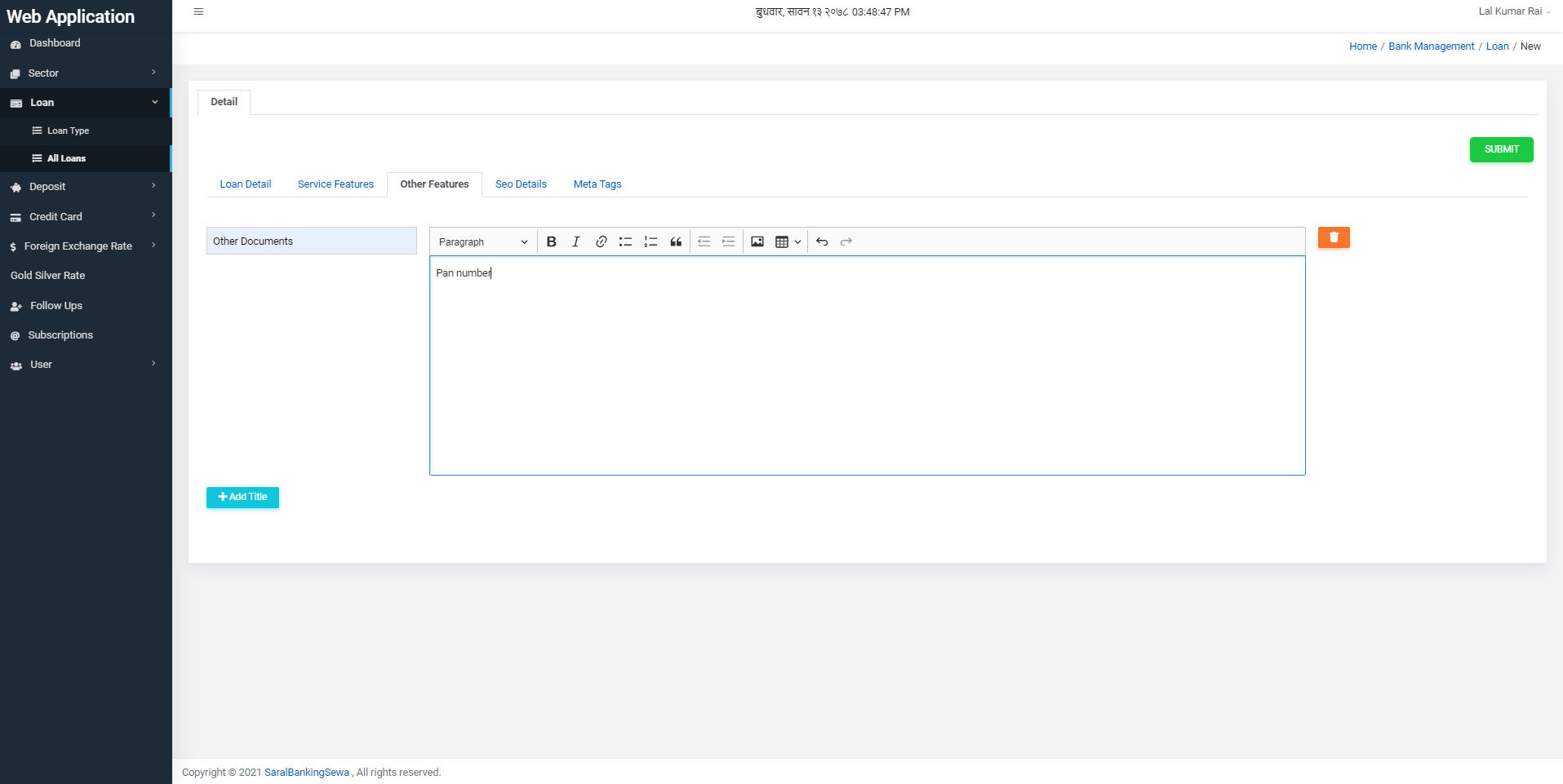
Task: Redo edit in editor
Action: (x=846, y=241)
